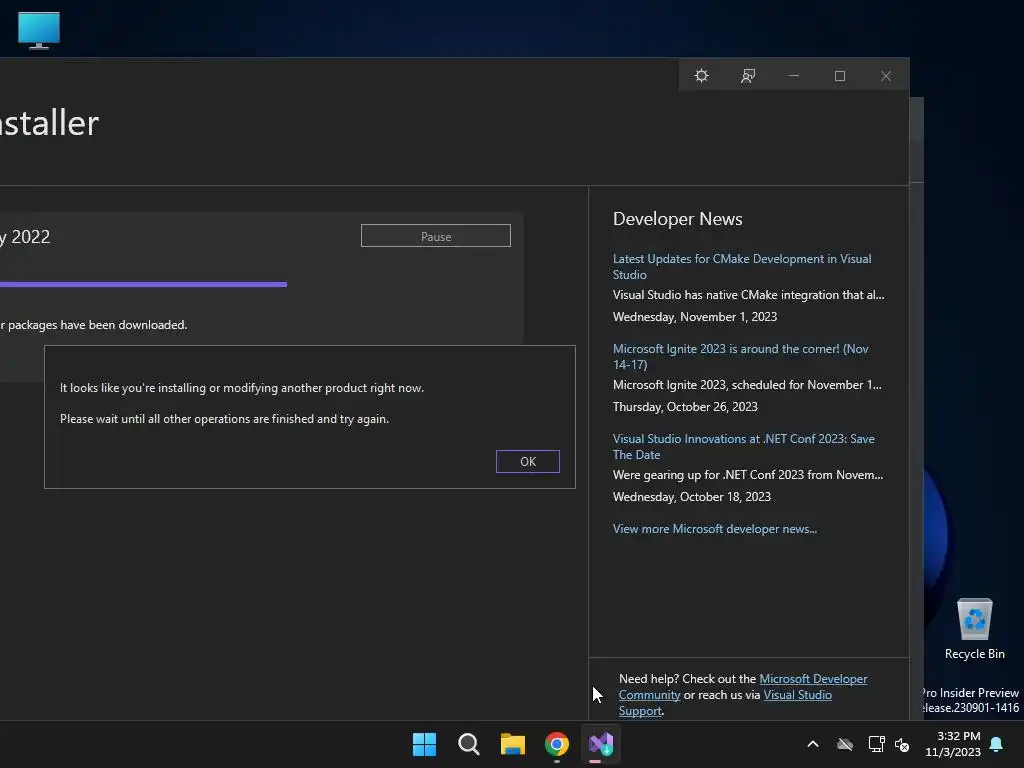Click the installation download progress bar
The image size is (1024, 768).
coord(143,284)
